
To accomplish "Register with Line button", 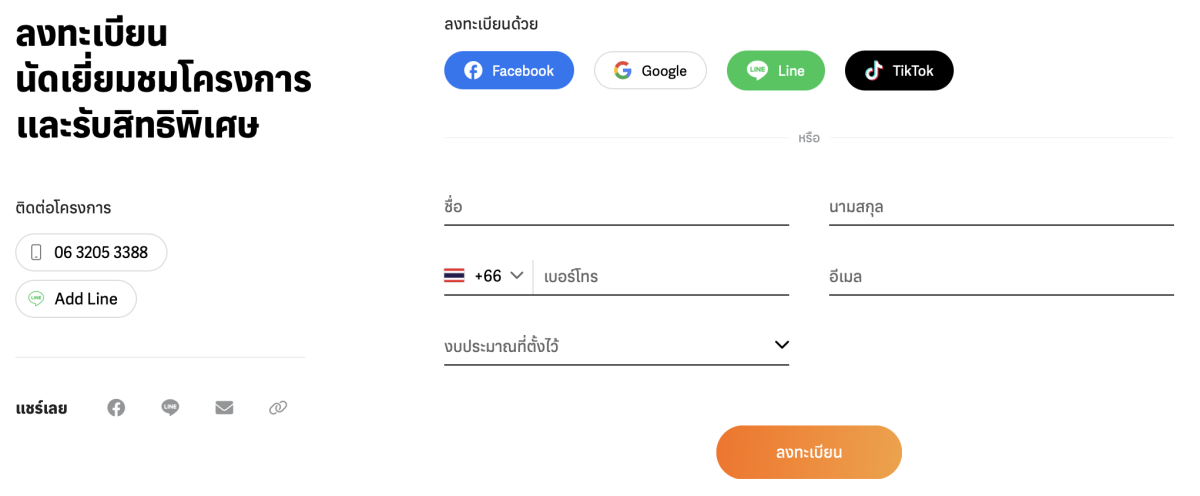I will pyautogui.click(x=775, y=71).
